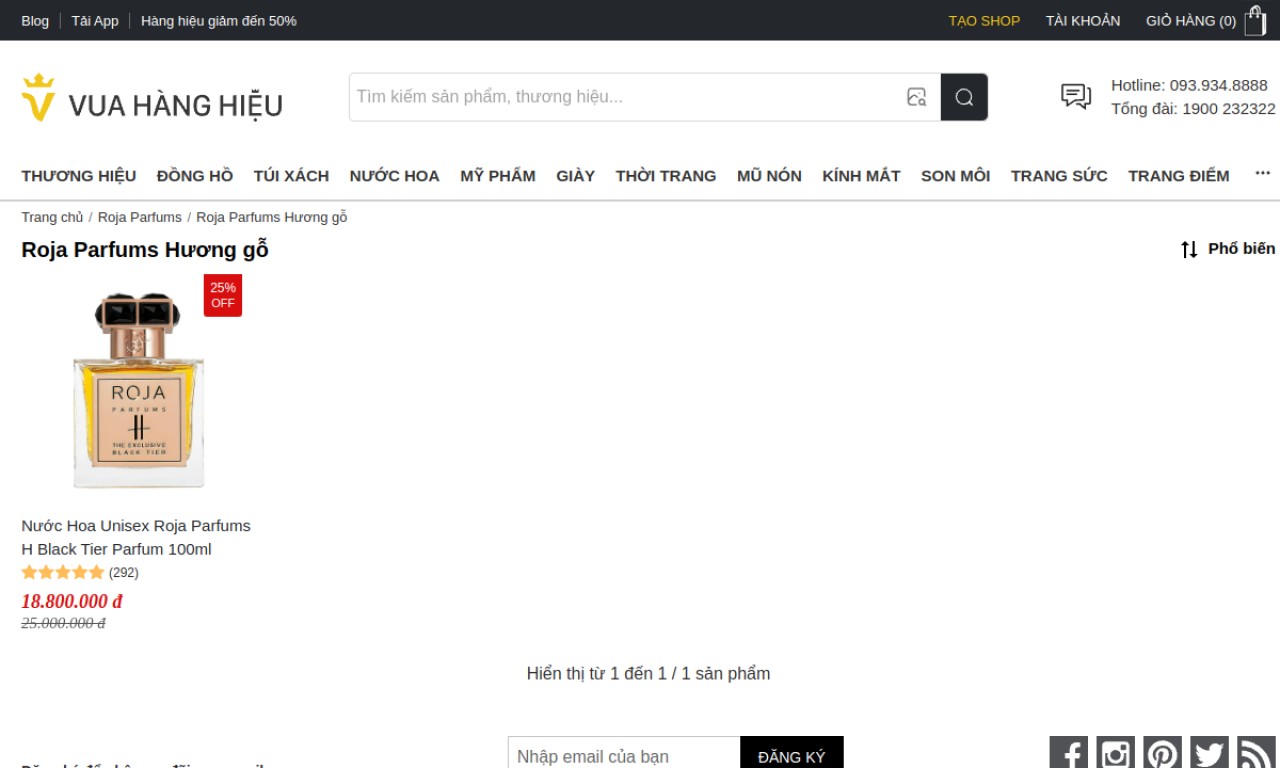Open the THỜI TRANG menu
The image size is (1280, 768).
click(x=666, y=176)
